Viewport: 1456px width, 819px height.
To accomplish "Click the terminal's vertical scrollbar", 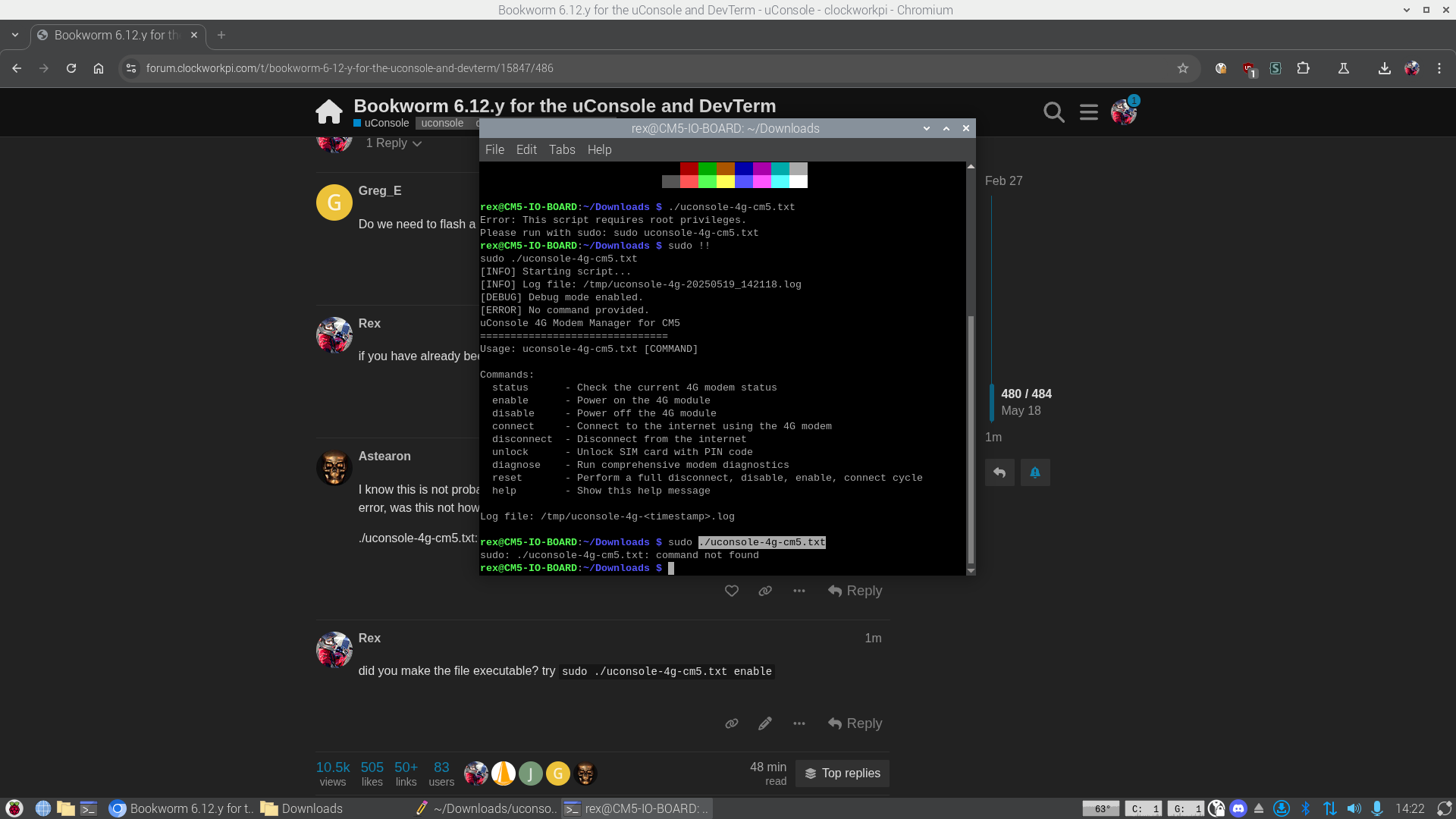I will [x=971, y=440].
